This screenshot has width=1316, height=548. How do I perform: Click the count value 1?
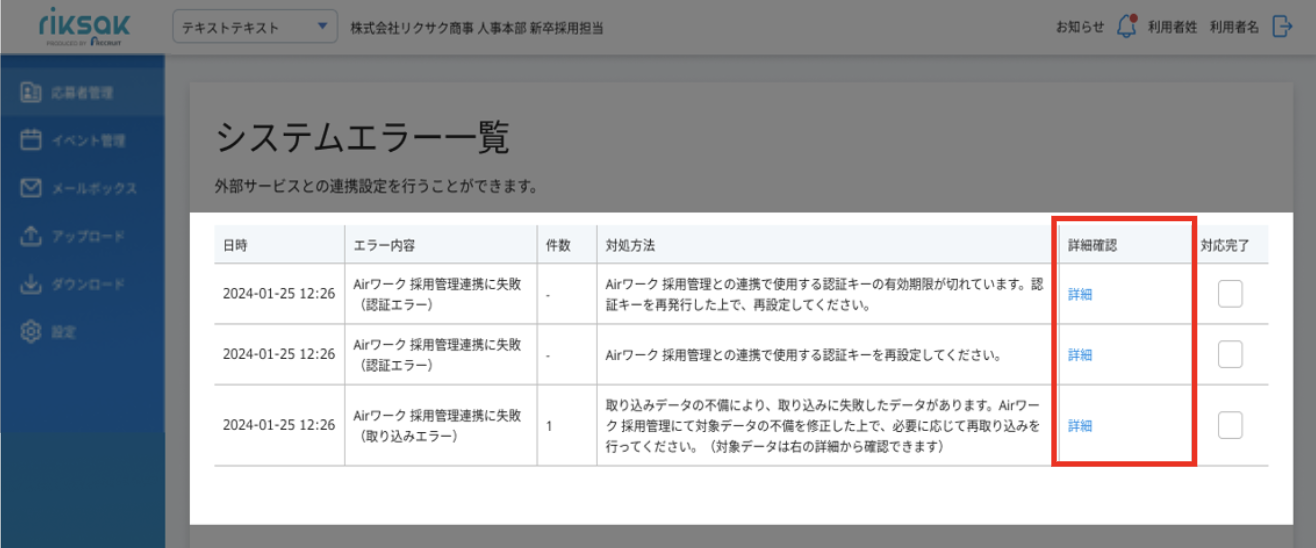tap(549, 425)
